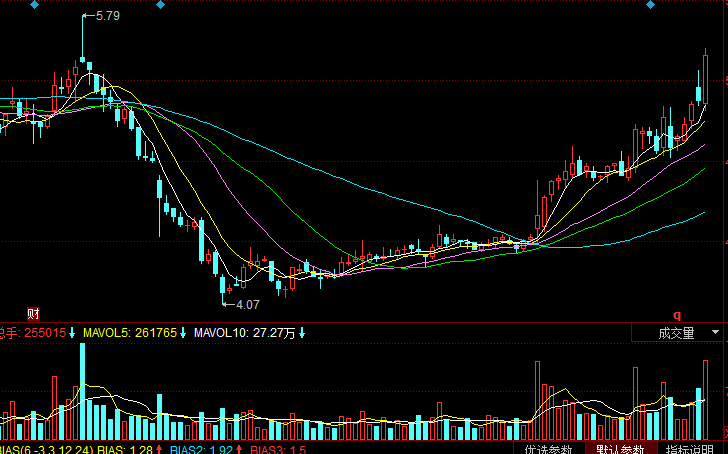Click the down arrow next to MAVOL10 value

click(x=302, y=333)
